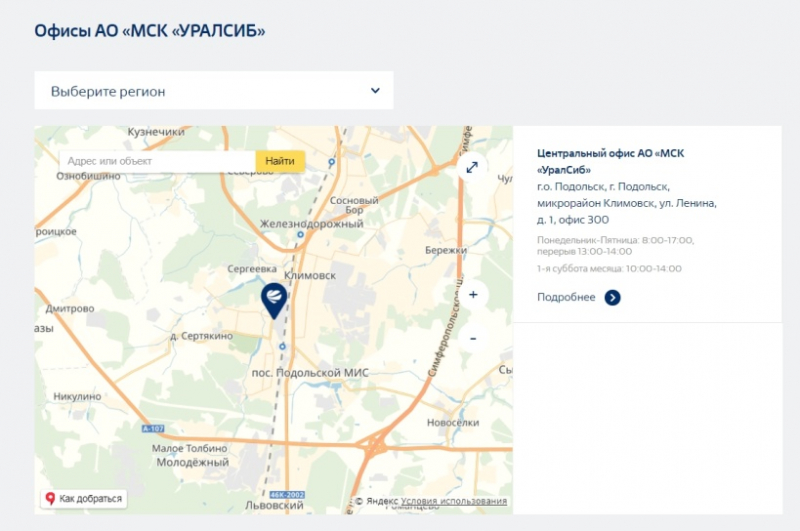The image size is (800, 531).
Task: Click the Как добраться button
Action: [x=83, y=498]
